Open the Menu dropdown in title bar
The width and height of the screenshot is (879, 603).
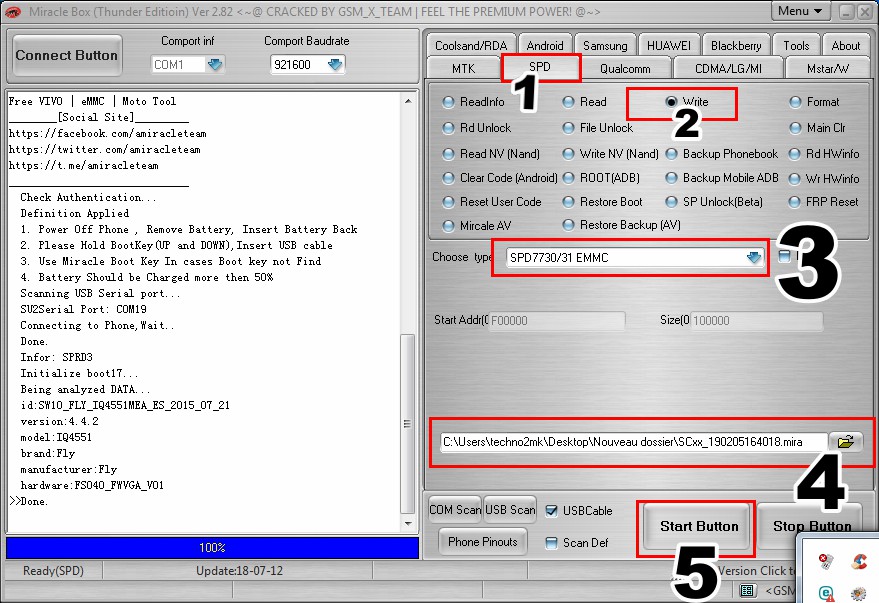802,11
